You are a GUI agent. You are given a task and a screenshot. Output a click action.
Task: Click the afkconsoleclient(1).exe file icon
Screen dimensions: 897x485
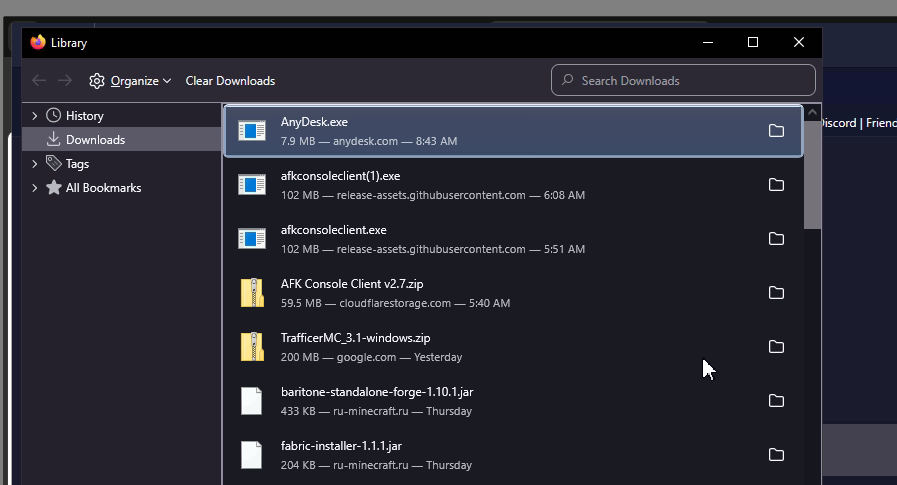tap(252, 185)
